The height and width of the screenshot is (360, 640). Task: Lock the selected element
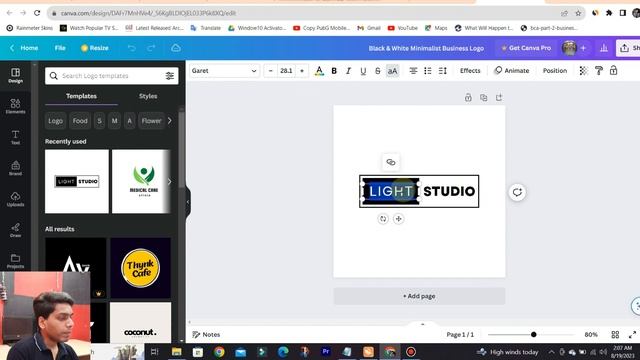coord(613,71)
